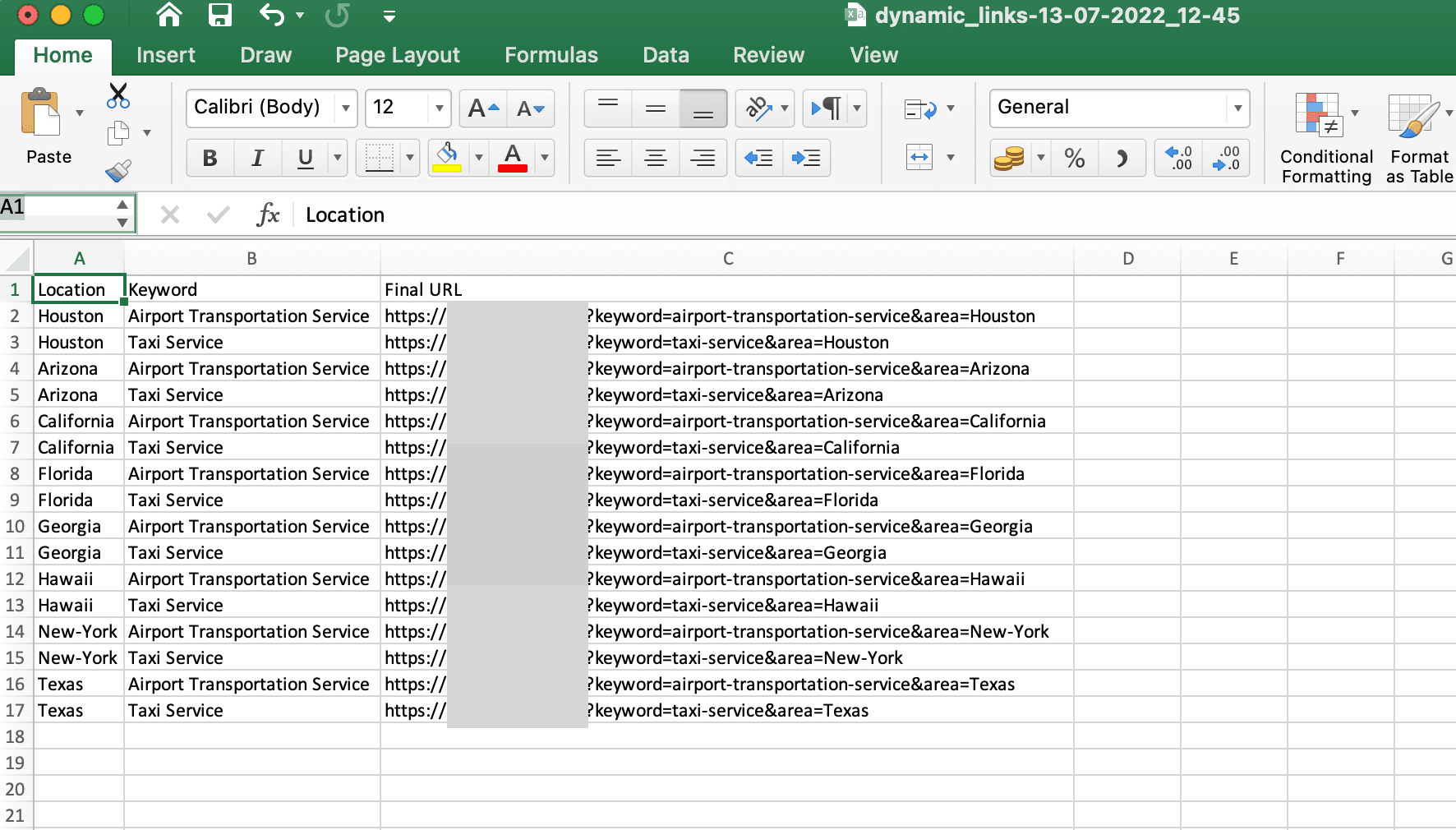Click Increase Decimal button
This screenshot has width=1456, height=830.
1179,158
